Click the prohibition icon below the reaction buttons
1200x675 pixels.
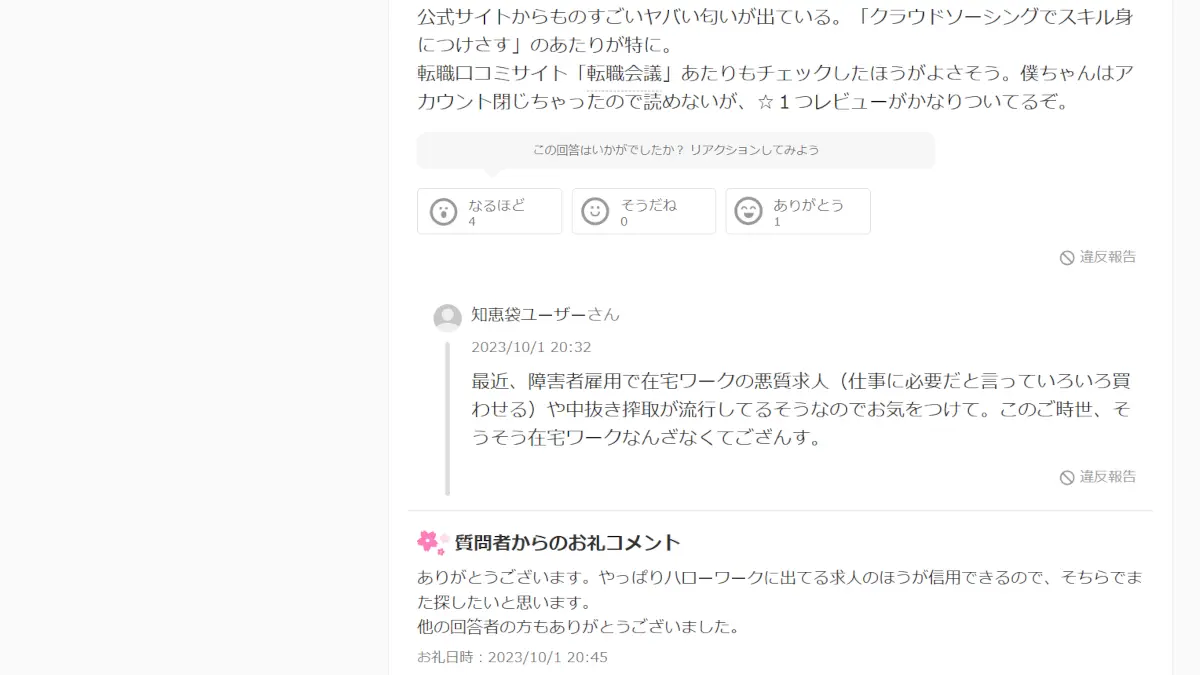click(1067, 258)
